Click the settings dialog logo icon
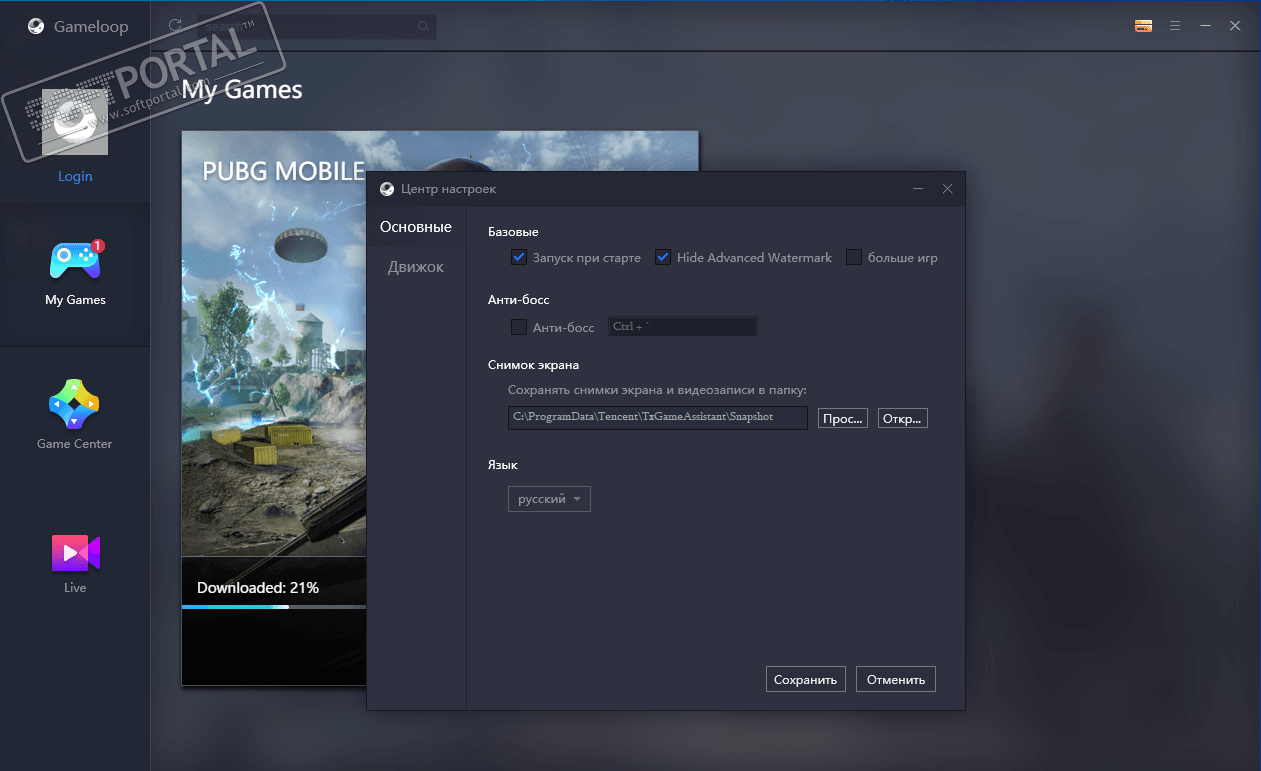1261x771 pixels. coord(386,189)
